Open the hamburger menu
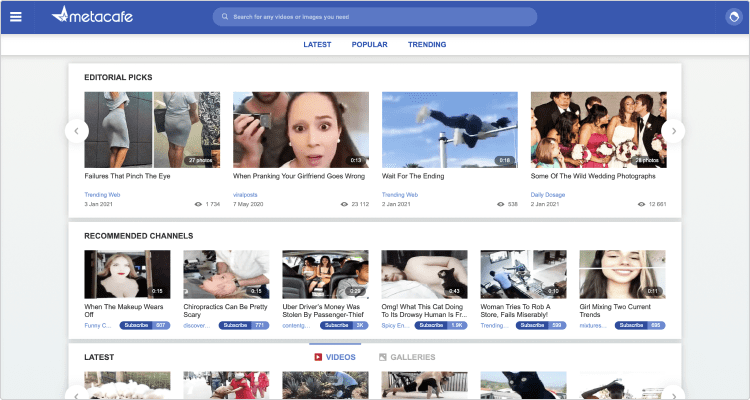The height and width of the screenshot is (400, 750). tap(16, 17)
